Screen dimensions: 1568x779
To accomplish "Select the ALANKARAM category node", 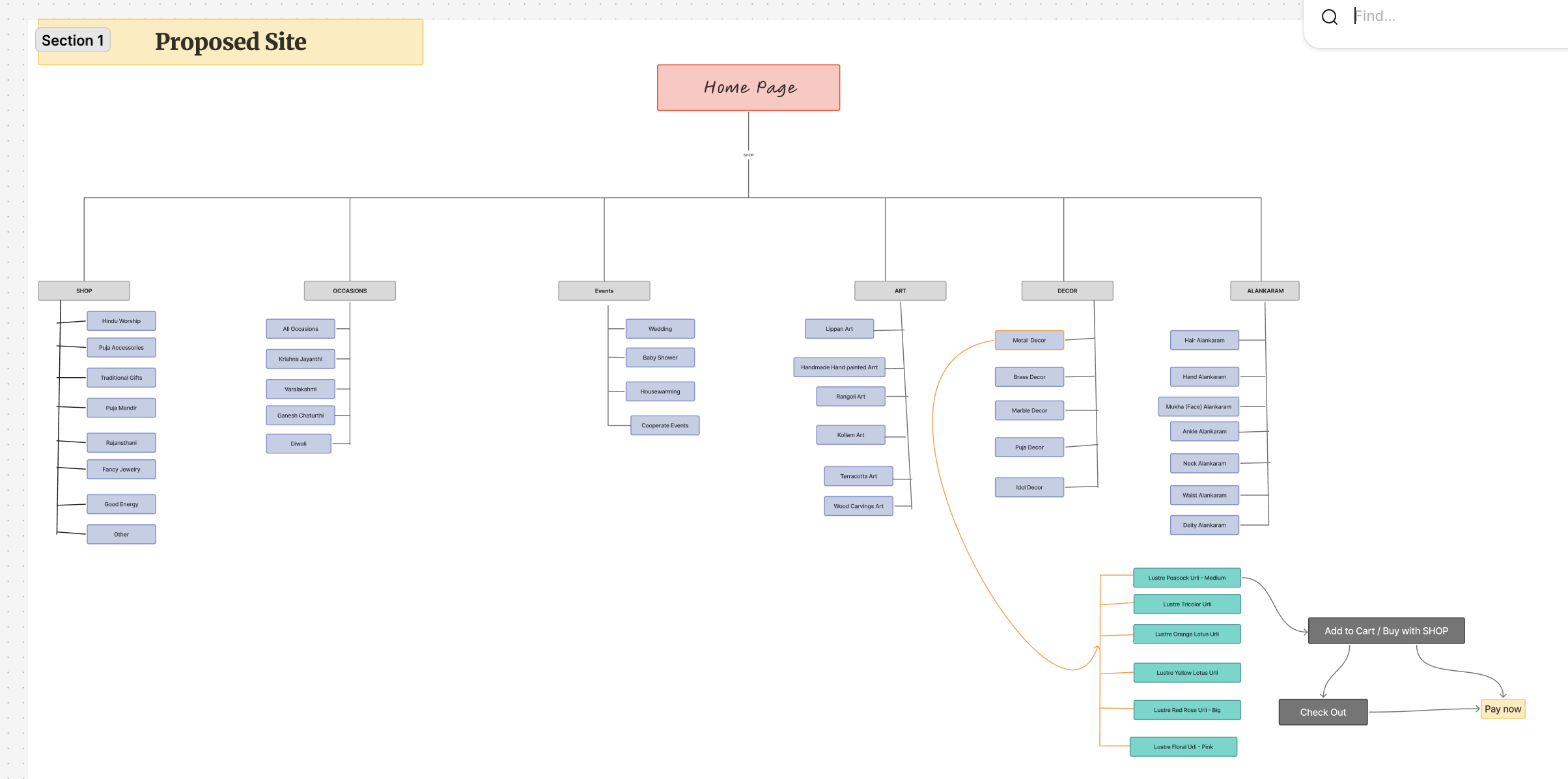I will tap(1265, 290).
